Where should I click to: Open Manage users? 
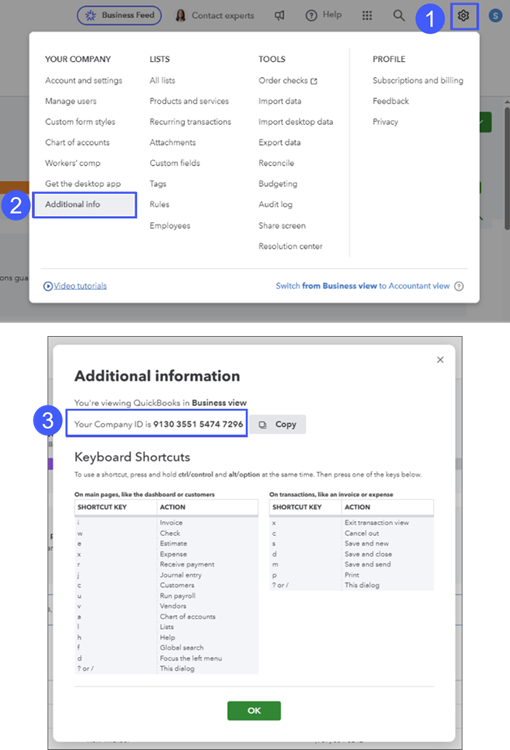(x=71, y=101)
